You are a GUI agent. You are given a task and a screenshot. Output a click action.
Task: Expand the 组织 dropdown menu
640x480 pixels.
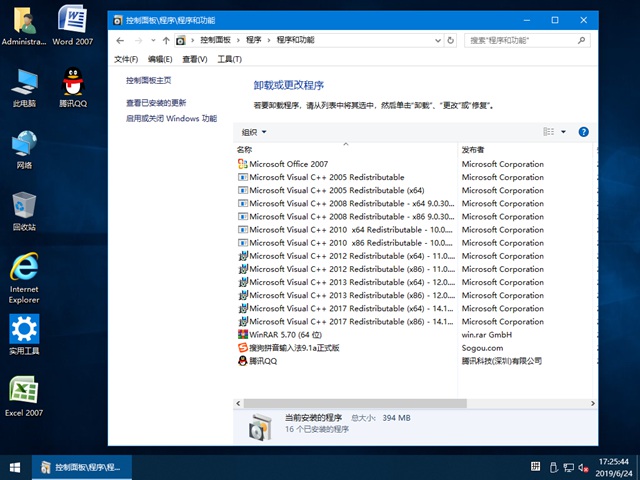click(x=254, y=132)
